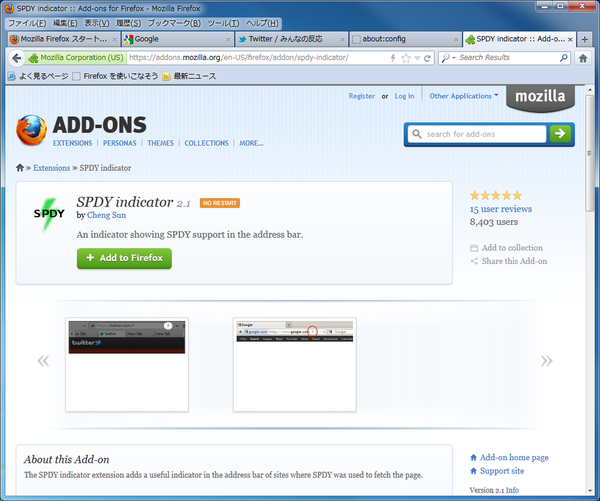Switch to the Twitter tab
Viewport: 600px width, 501px height.
(x=291, y=39)
